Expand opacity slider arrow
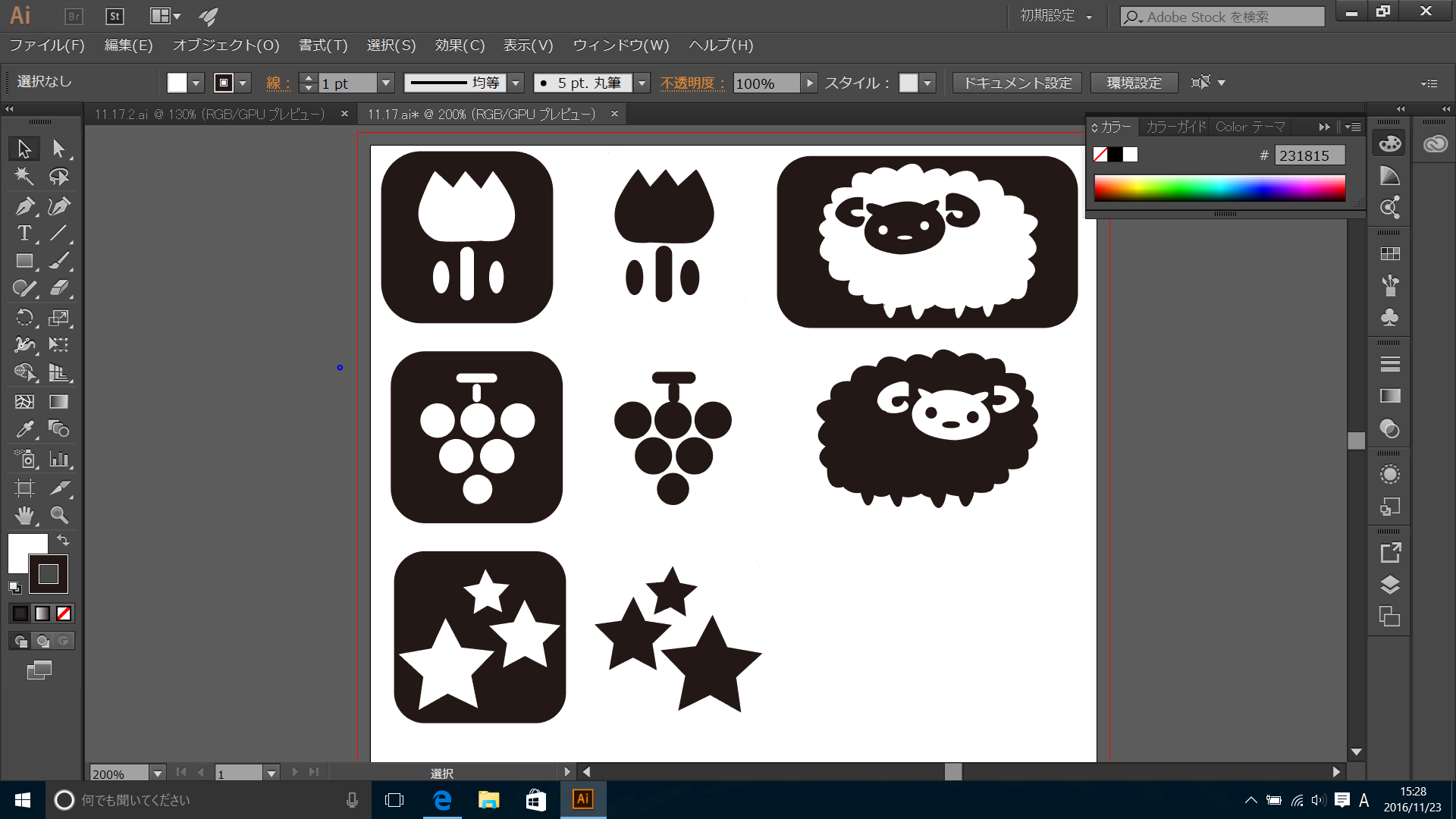1456x819 pixels. pos(810,83)
